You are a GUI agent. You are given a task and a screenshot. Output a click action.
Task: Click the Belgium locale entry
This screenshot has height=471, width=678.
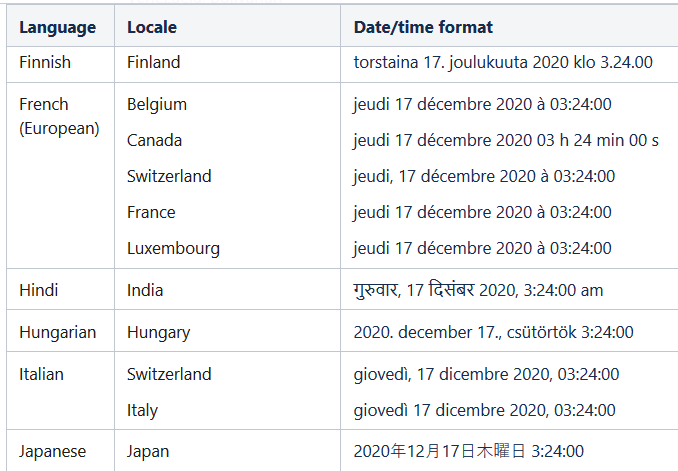[157, 104]
